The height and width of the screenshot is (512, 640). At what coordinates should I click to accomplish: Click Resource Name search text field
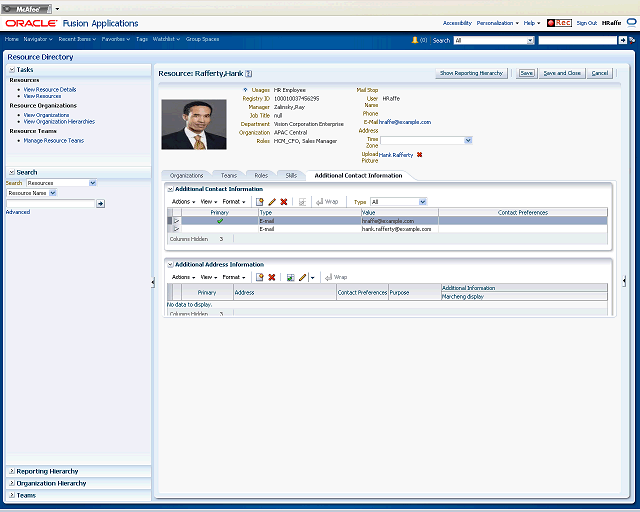(x=51, y=203)
